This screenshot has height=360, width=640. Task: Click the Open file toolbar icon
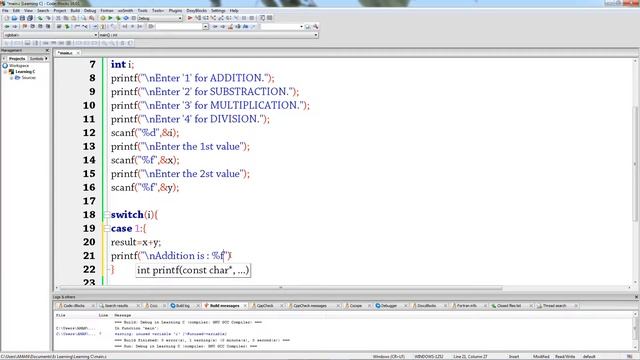(x=14, y=18)
